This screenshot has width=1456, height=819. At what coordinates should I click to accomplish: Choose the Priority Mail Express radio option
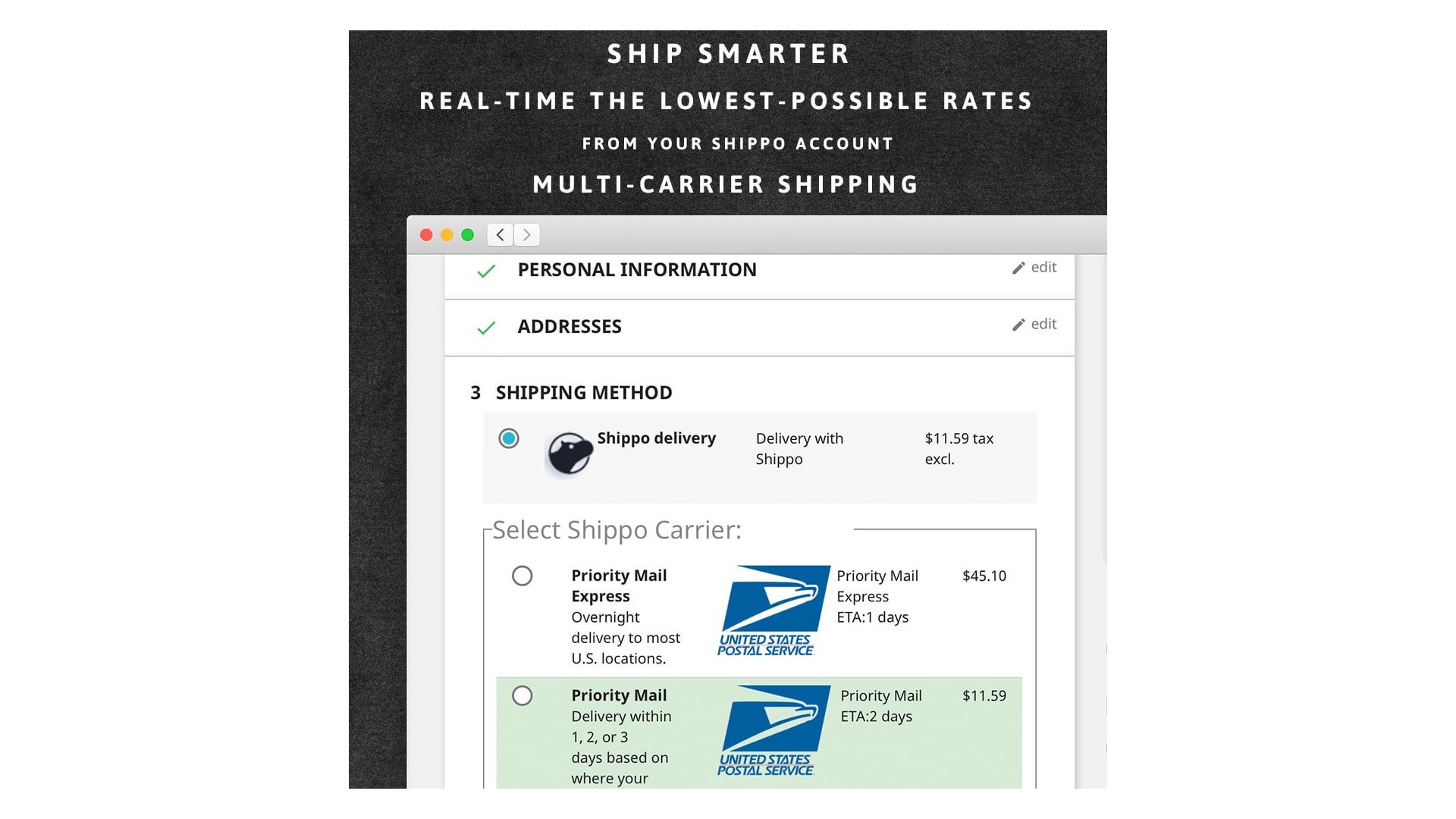click(522, 576)
